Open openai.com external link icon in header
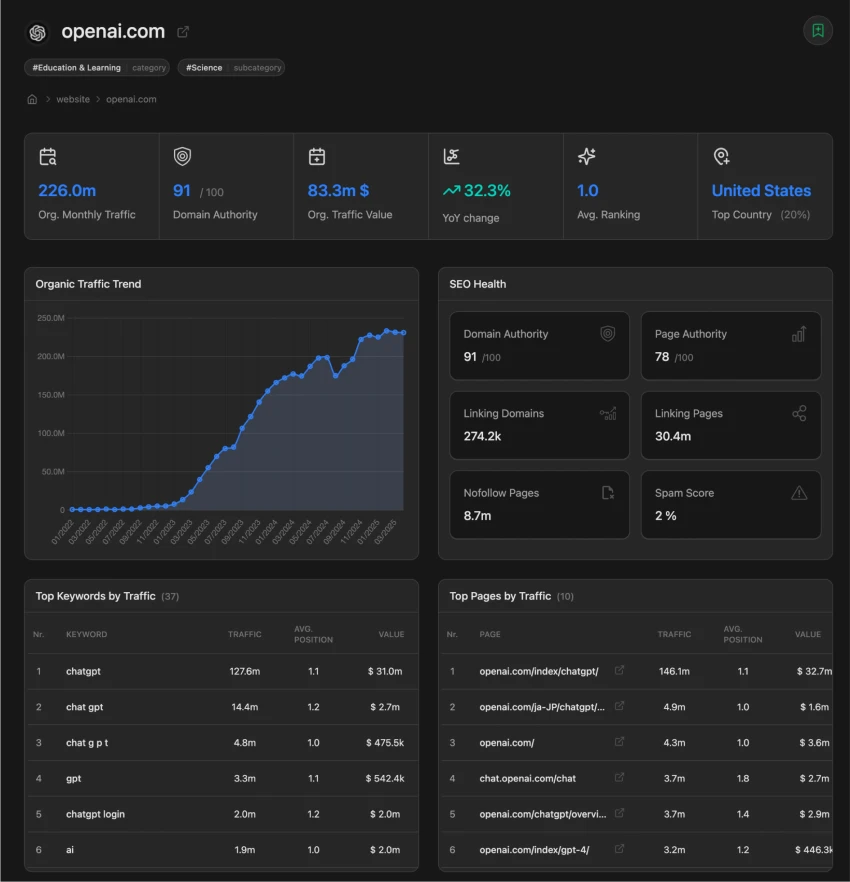 click(x=183, y=32)
